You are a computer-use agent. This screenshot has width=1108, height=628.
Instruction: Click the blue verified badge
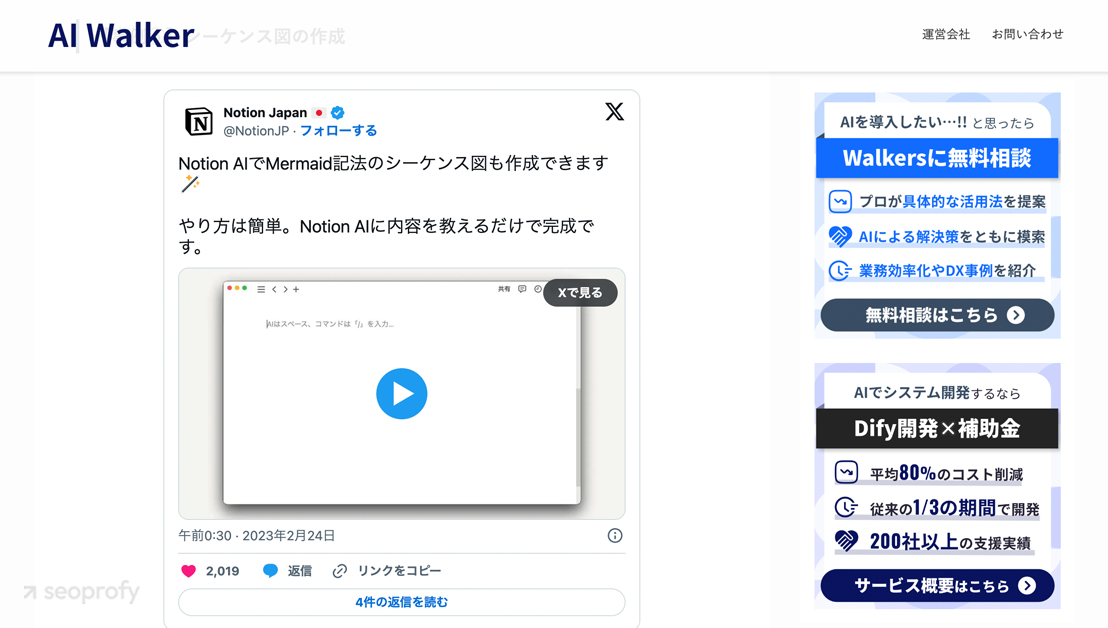338,112
